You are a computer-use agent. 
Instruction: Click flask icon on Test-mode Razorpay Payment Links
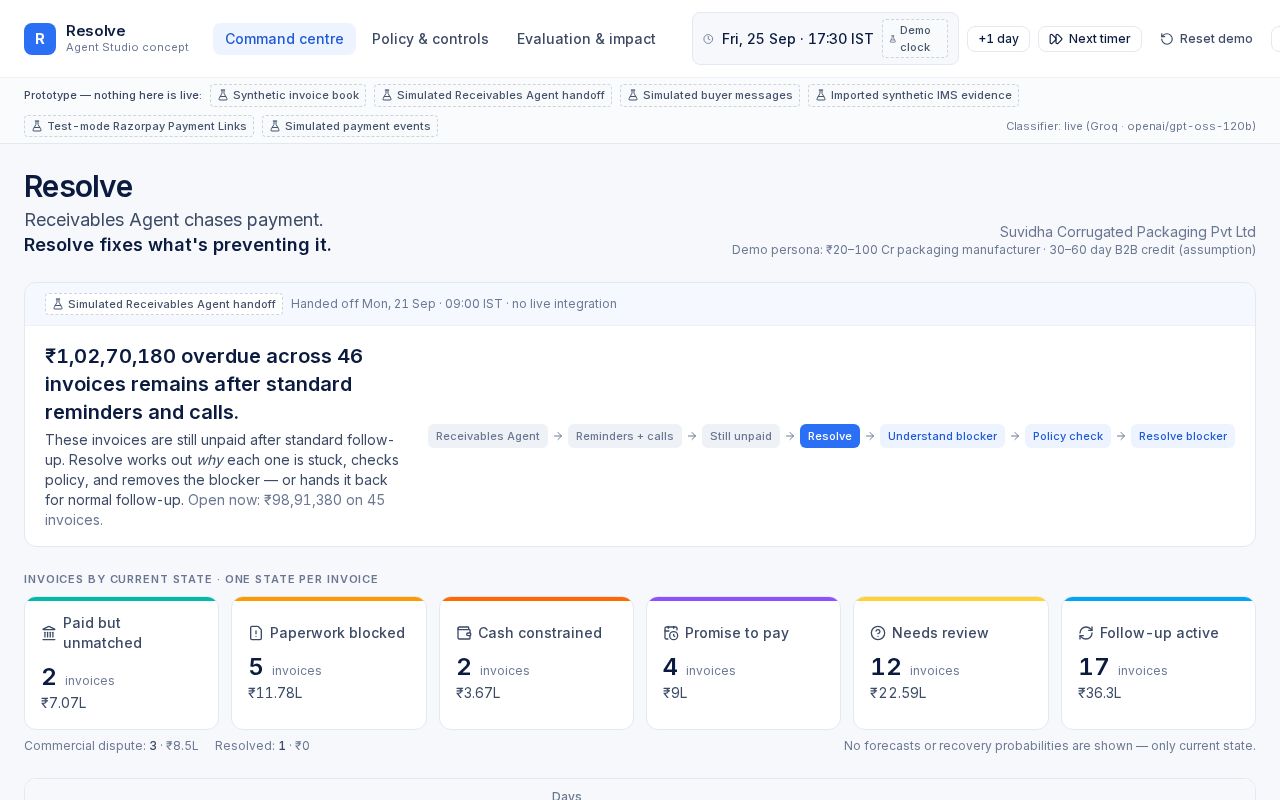(37, 126)
